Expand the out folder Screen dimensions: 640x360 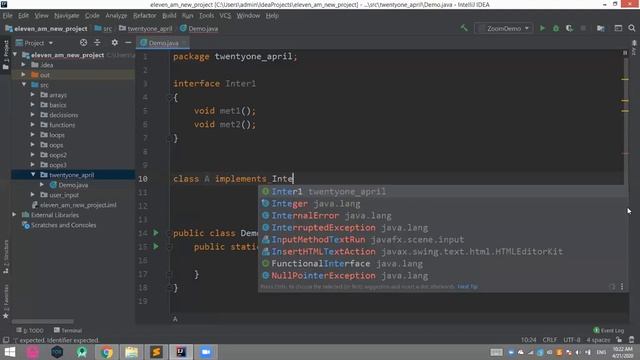click(23, 75)
